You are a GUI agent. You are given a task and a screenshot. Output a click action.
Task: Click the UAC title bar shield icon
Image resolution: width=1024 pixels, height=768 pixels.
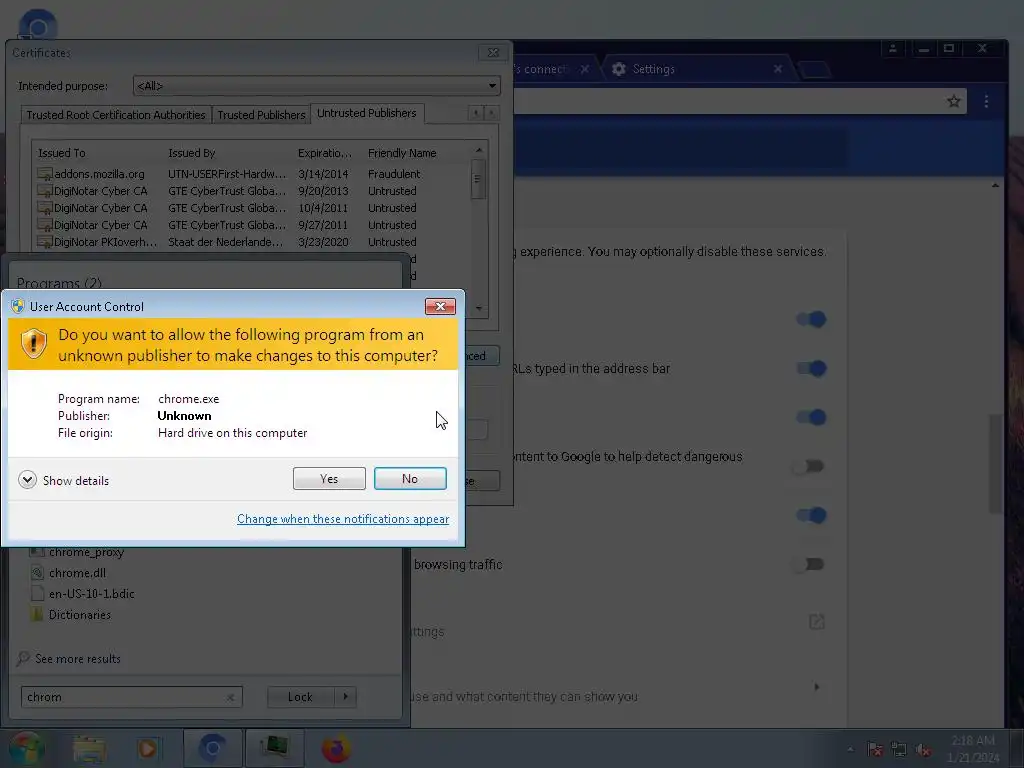[x=18, y=306]
